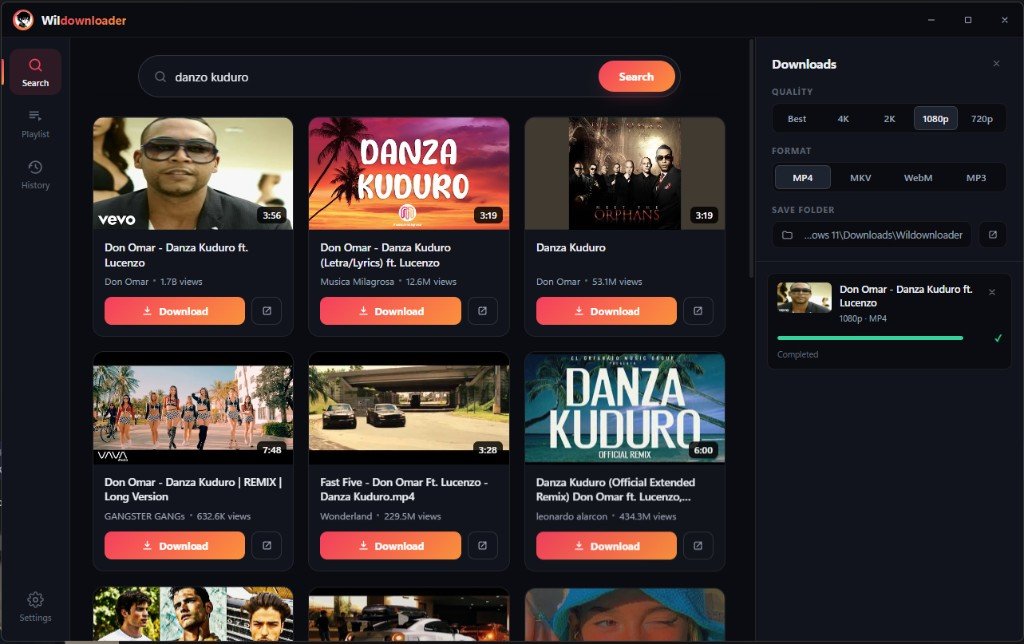Choose WebM format
The width and height of the screenshot is (1024, 644).
pos(918,178)
